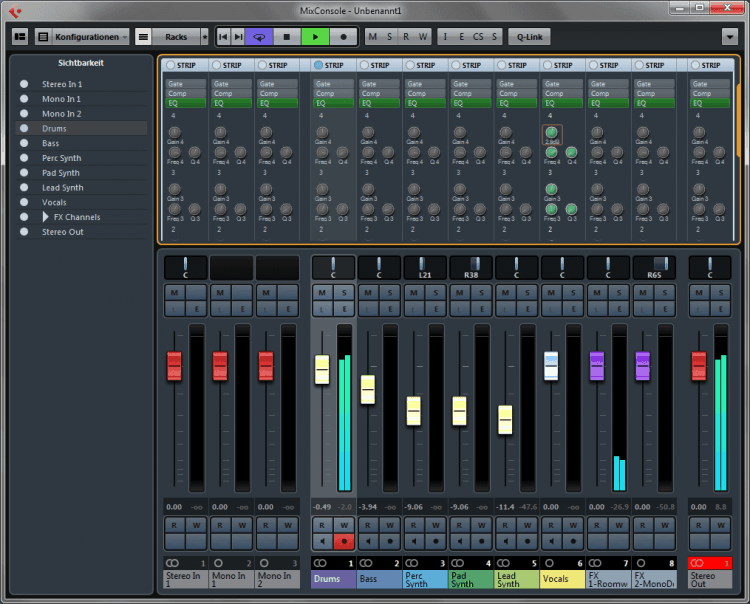Select Pad Synth in visibility list

point(61,173)
